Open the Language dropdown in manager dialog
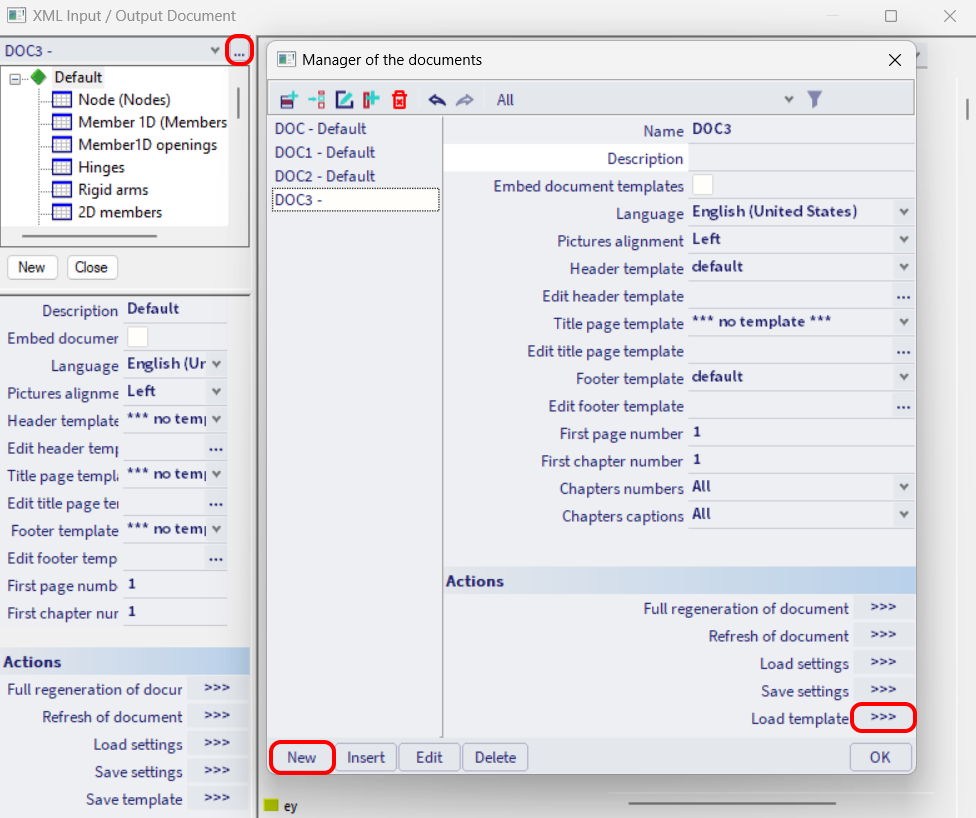The height and width of the screenshot is (818, 976). tap(903, 212)
